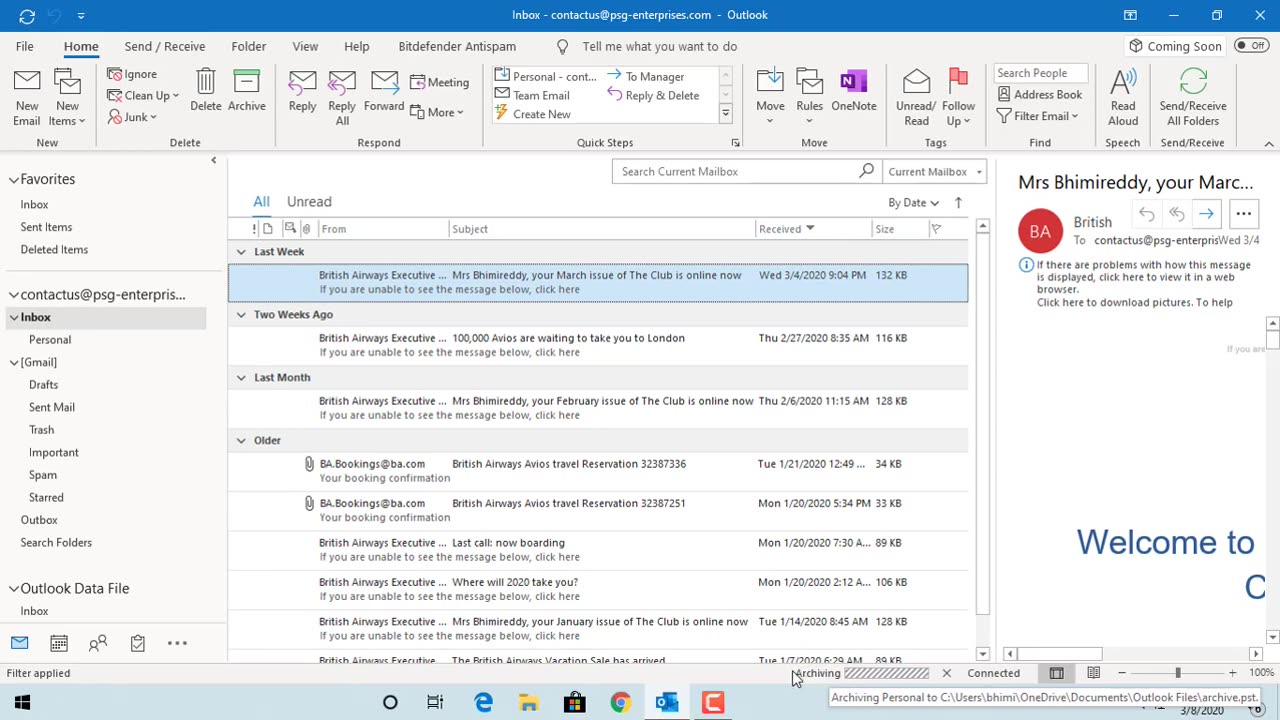Viewport: 1280px width, 720px height.
Task: Open the Filter Email dropdown
Action: click(1038, 116)
